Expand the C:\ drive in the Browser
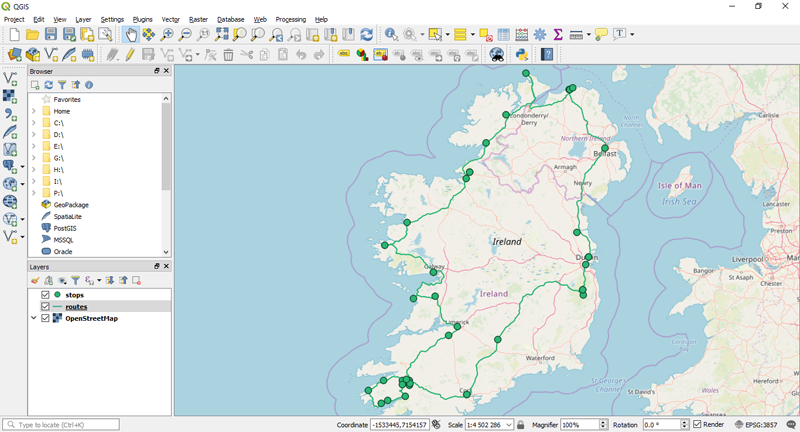Image resolution: width=800 pixels, height=432 pixels. point(34,123)
